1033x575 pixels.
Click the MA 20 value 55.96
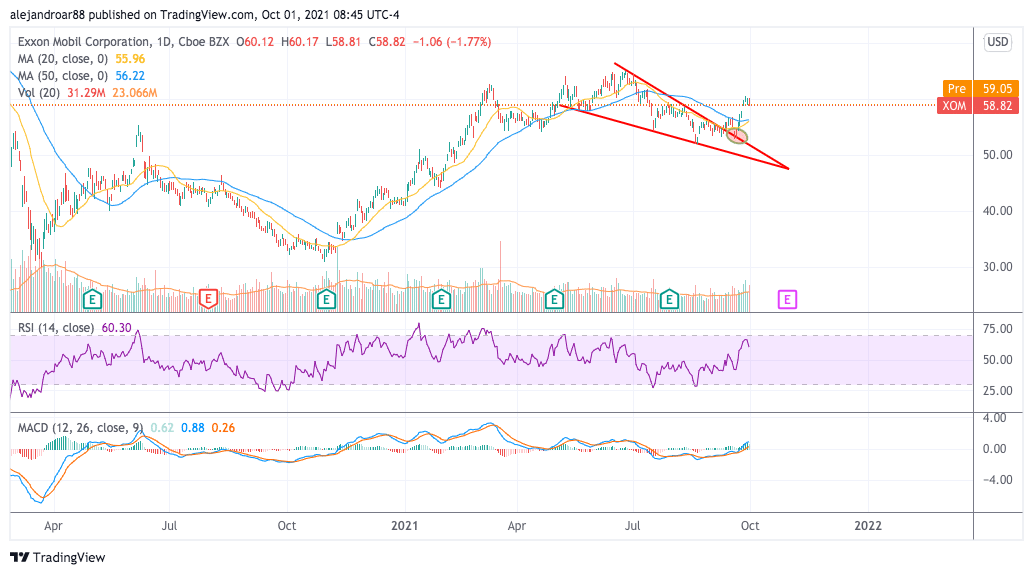tap(130, 59)
